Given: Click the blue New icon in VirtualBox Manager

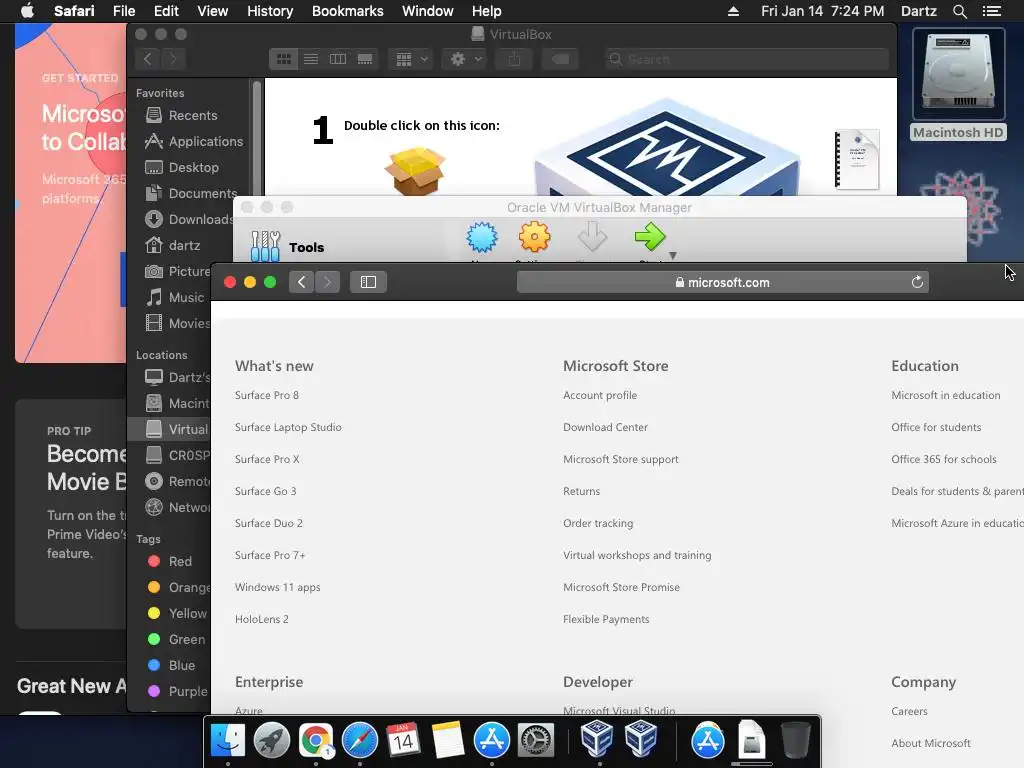Looking at the screenshot, I should coord(482,238).
